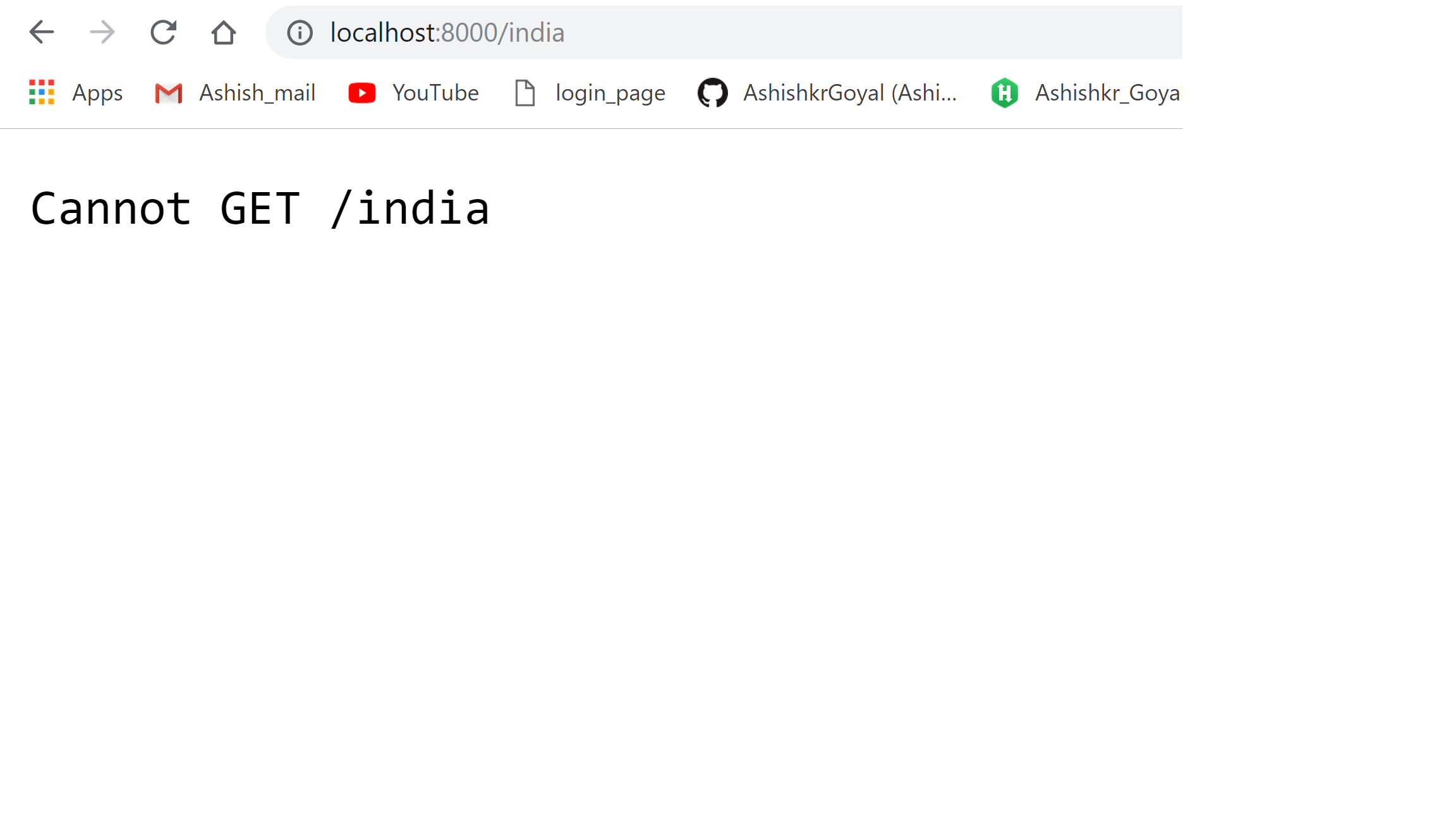Image resolution: width=1456 pixels, height=819 pixels.
Task: Open the YouTube bookmark
Action: click(x=413, y=93)
